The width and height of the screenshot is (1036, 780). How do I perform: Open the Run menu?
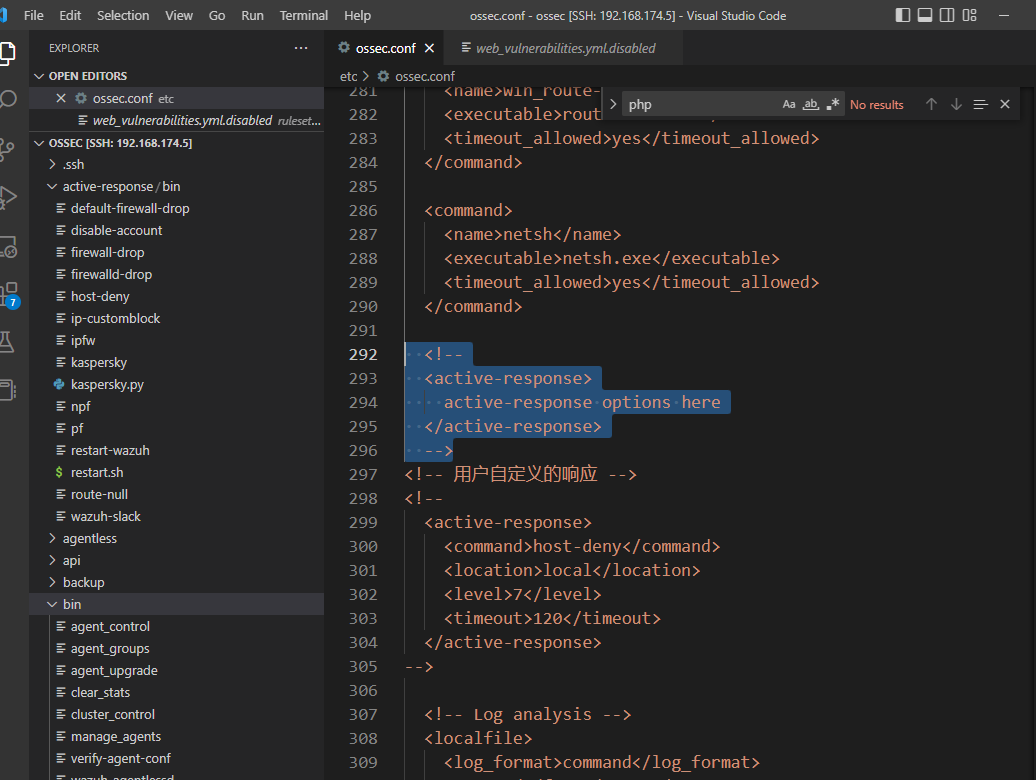252,15
